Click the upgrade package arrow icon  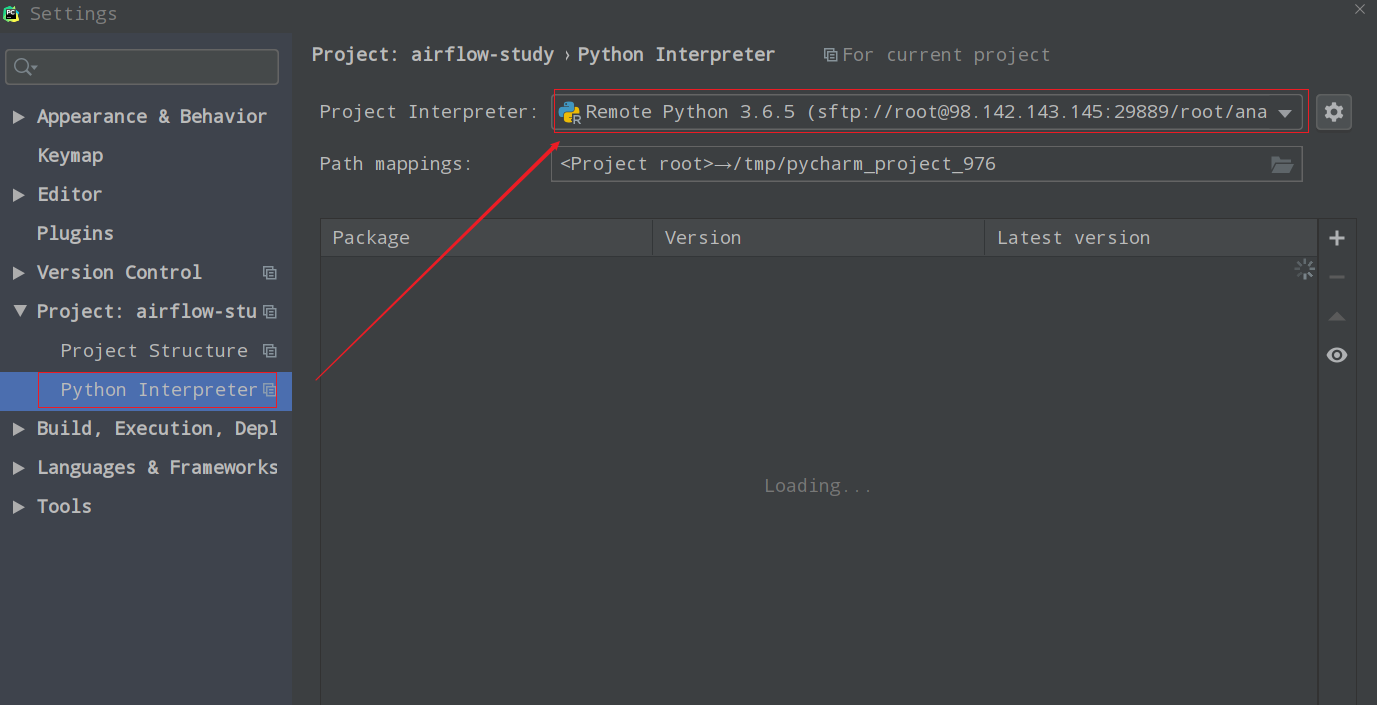[x=1337, y=317]
